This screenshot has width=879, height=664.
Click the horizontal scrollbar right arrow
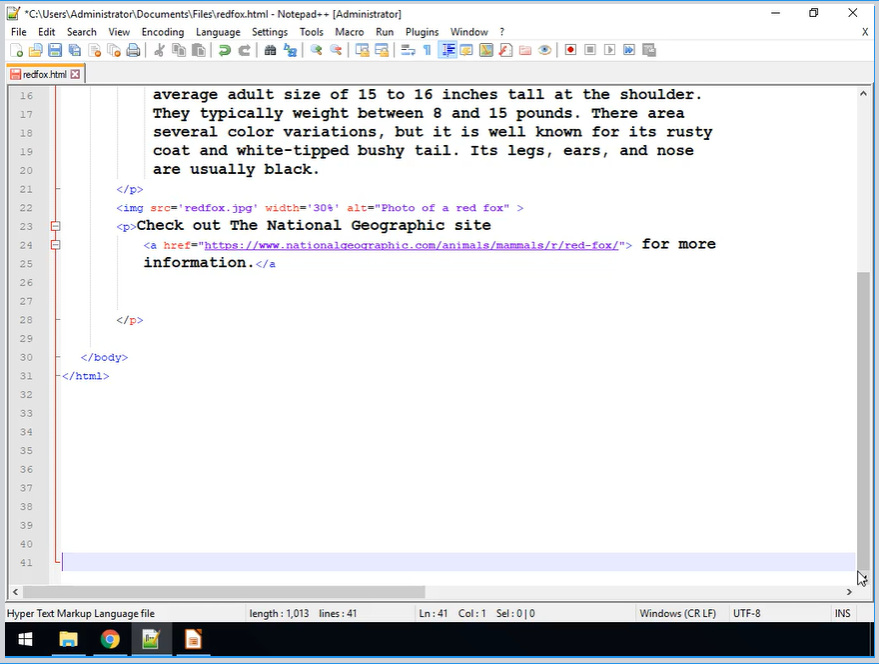coord(849,592)
